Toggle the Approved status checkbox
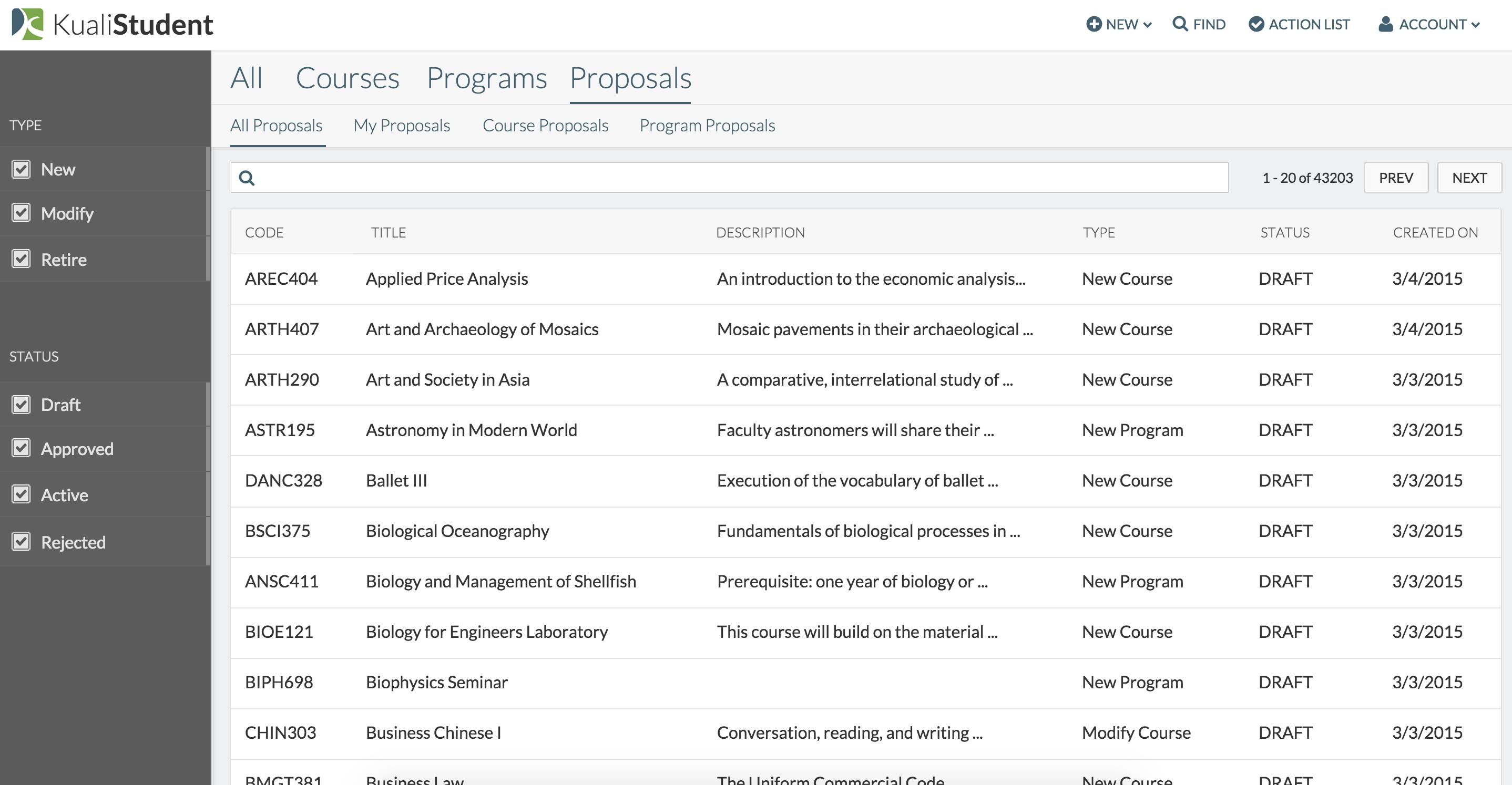Image resolution: width=1512 pixels, height=785 pixels. [x=21, y=448]
